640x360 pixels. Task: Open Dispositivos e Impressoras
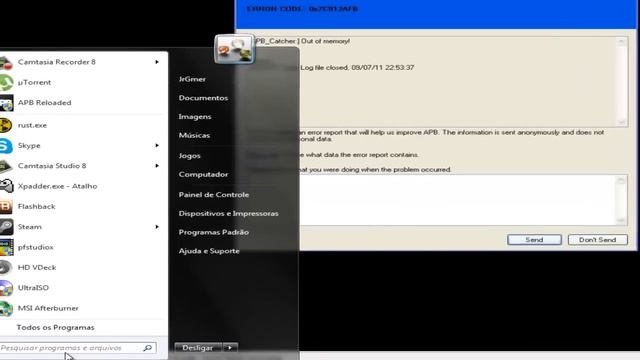228,213
